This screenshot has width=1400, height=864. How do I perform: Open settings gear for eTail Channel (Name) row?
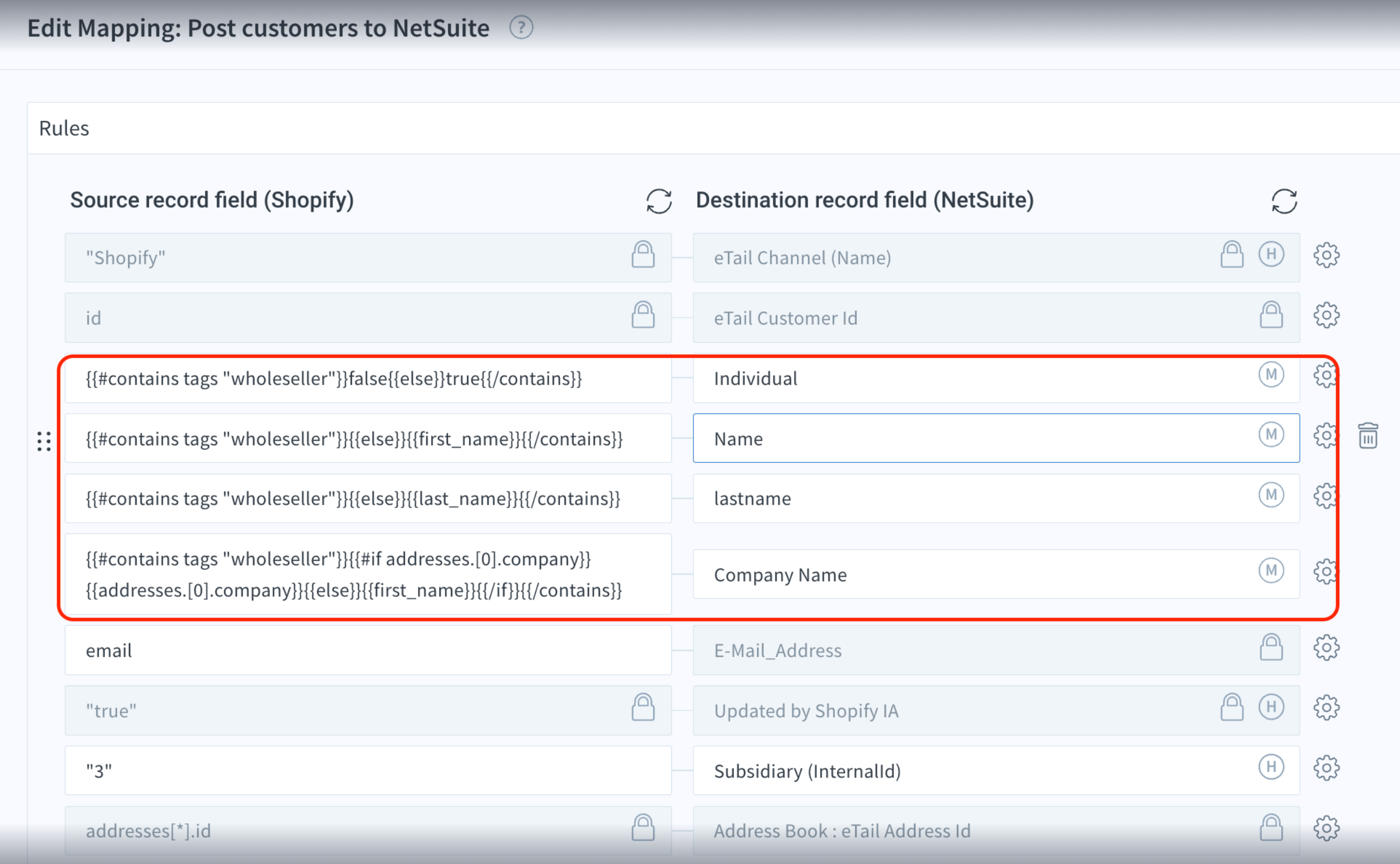[1326, 255]
